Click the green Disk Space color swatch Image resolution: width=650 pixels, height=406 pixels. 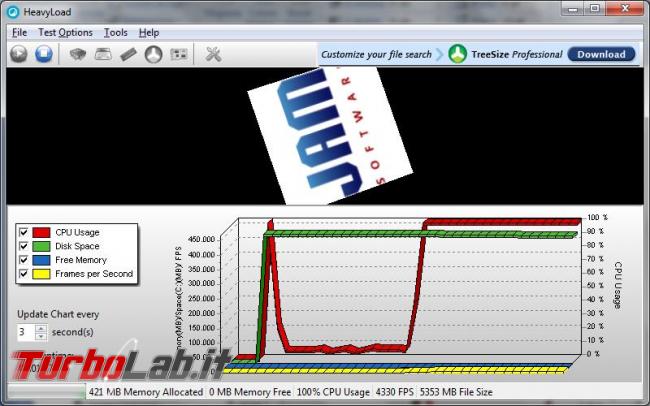tap(41, 246)
